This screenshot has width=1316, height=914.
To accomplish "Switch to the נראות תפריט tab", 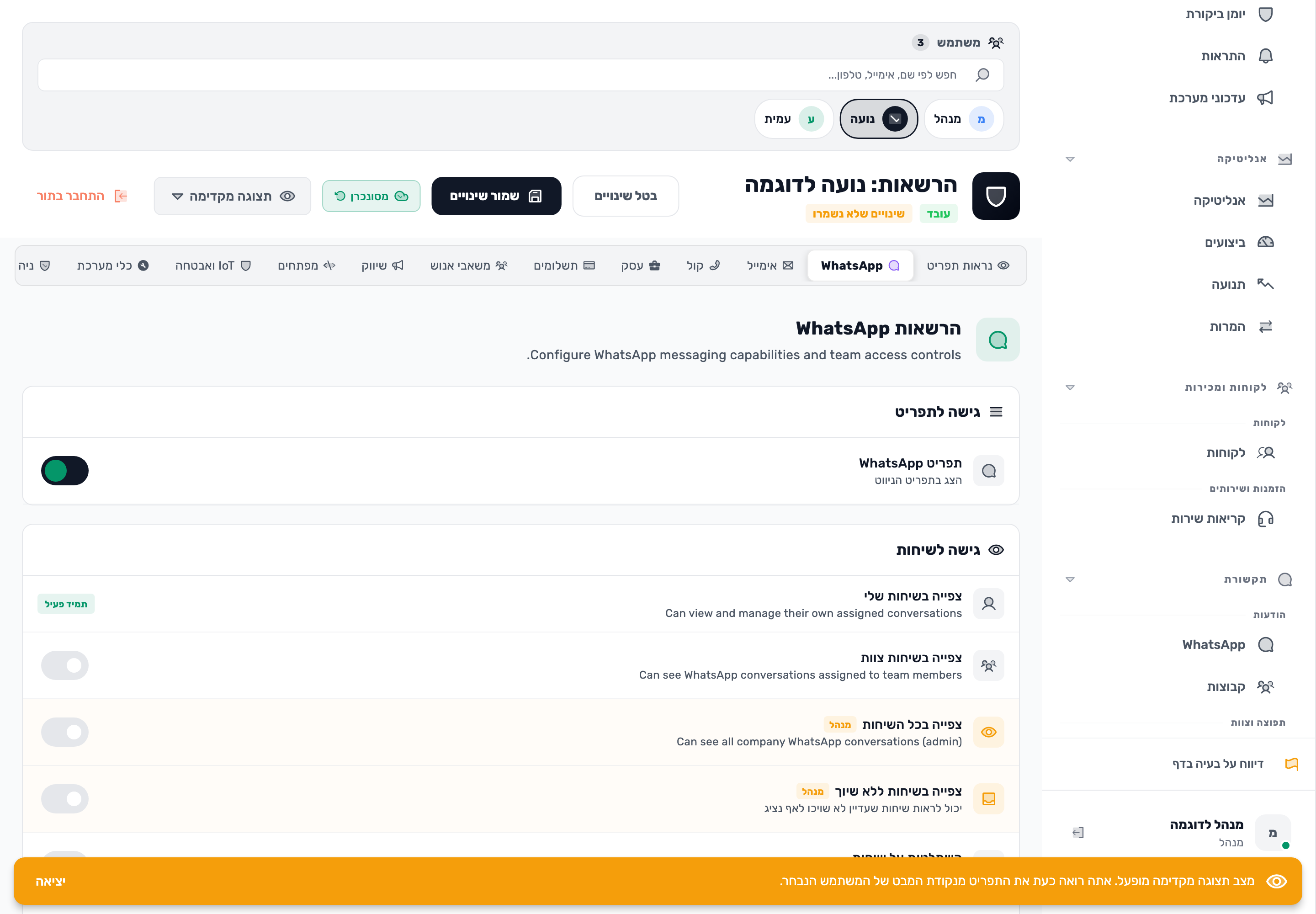I will [x=968, y=266].
